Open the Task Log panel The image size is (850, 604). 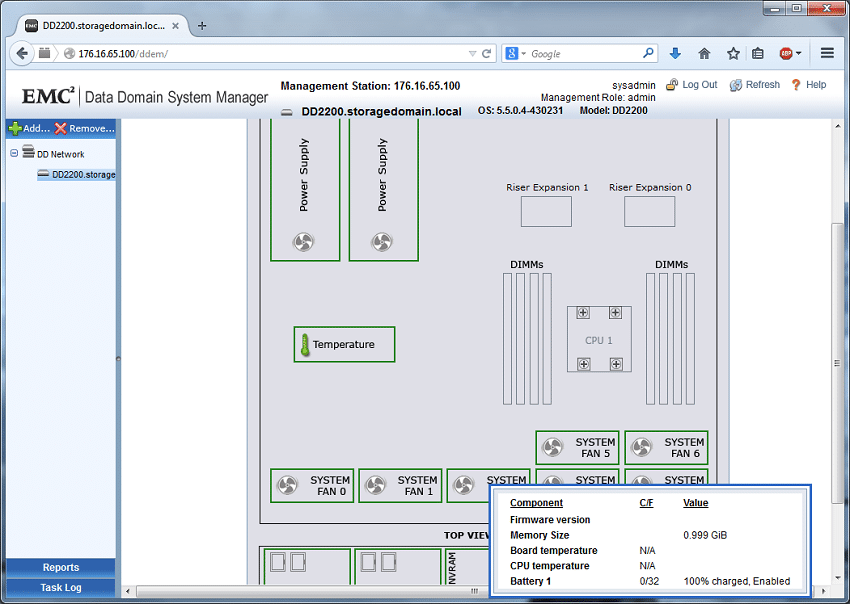pos(61,587)
